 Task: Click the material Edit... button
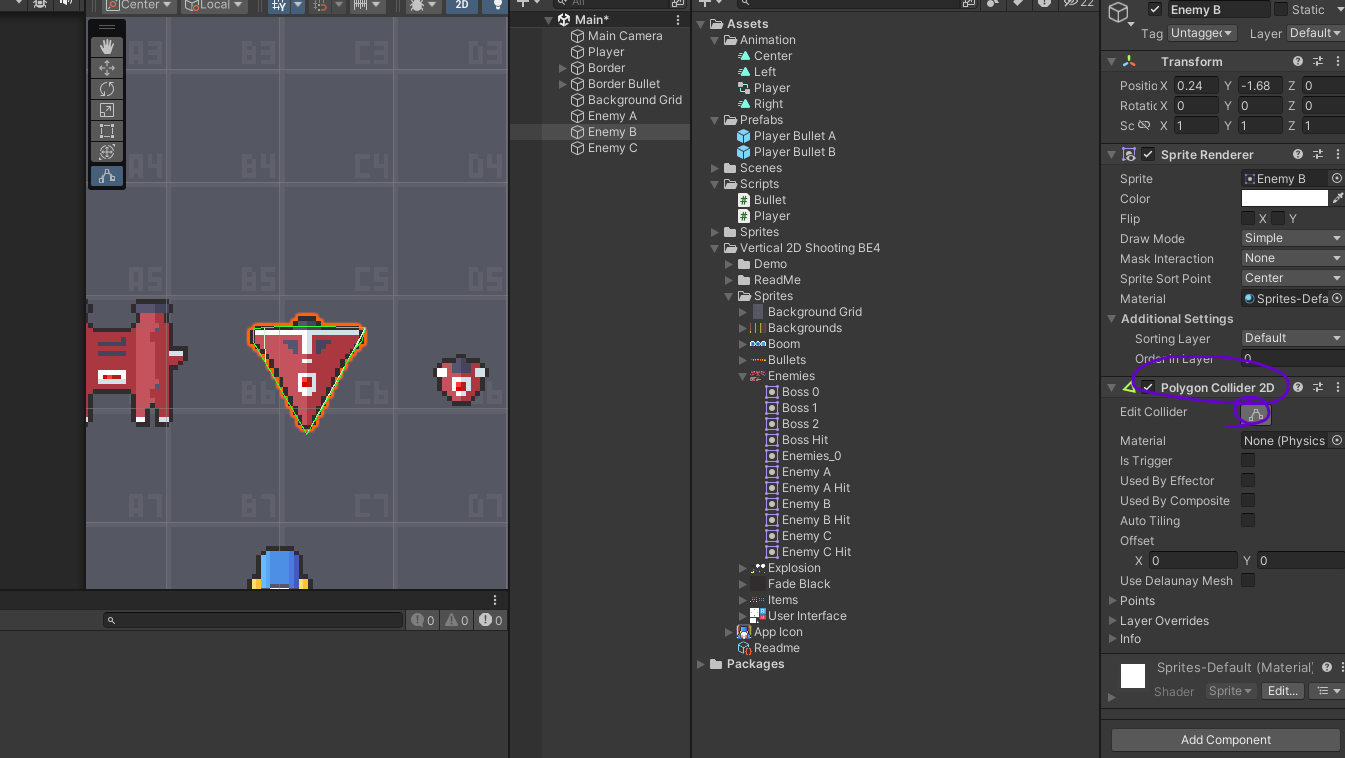click(1283, 692)
